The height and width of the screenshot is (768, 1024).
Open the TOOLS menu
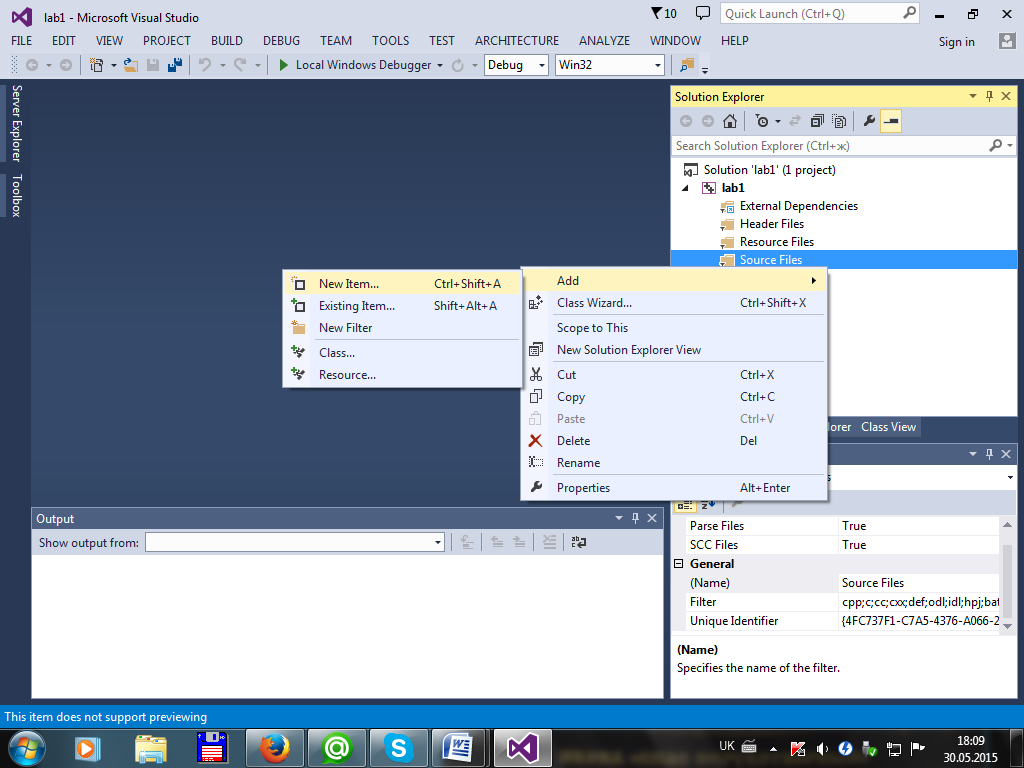click(x=391, y=40)
